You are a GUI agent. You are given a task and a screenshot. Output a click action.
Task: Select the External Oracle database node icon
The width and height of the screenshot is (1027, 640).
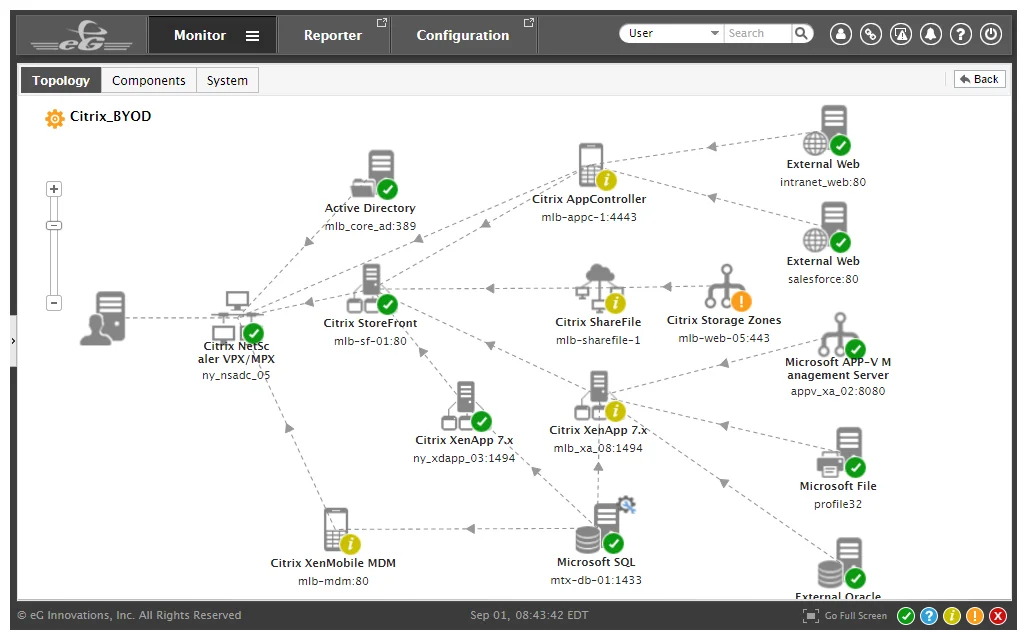point(842,563)
